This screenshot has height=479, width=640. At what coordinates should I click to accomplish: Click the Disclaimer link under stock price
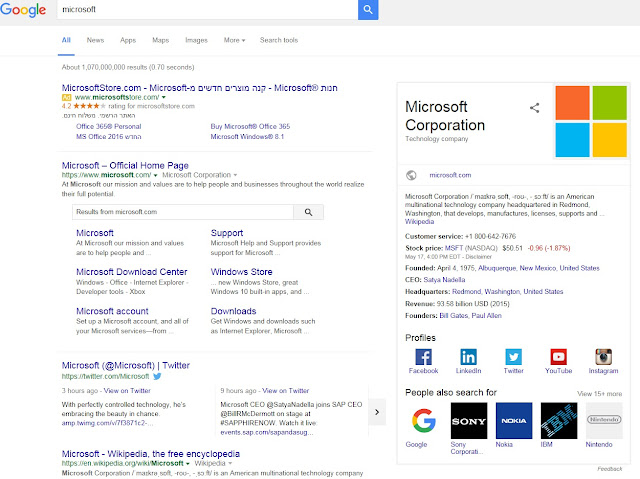click(478, 257)
